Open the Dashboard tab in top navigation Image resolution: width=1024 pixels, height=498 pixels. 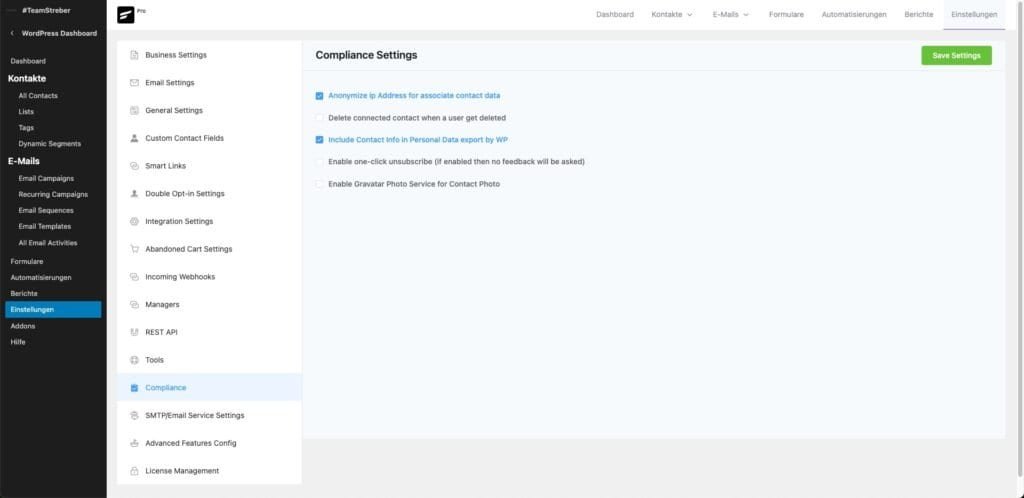[615, 14]
